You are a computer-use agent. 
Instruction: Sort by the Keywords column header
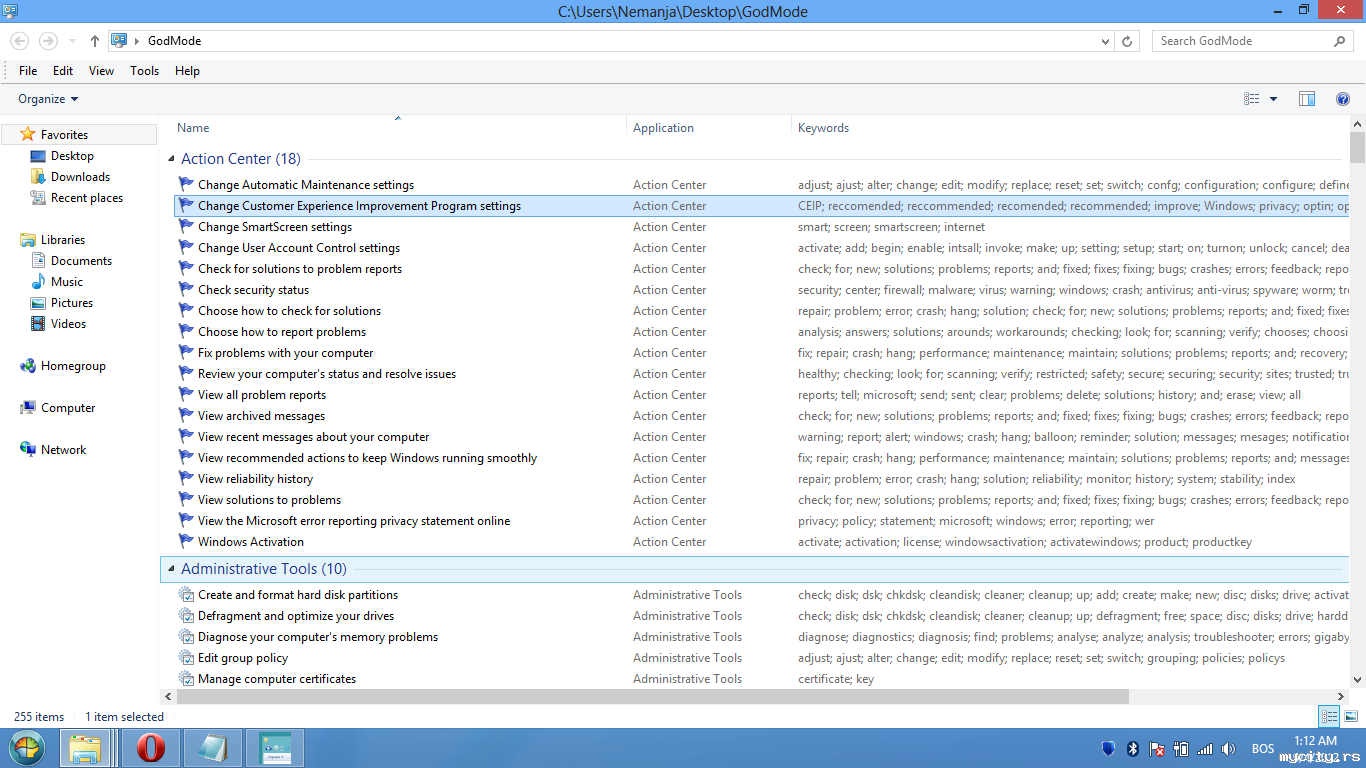[x=823, y=128]
